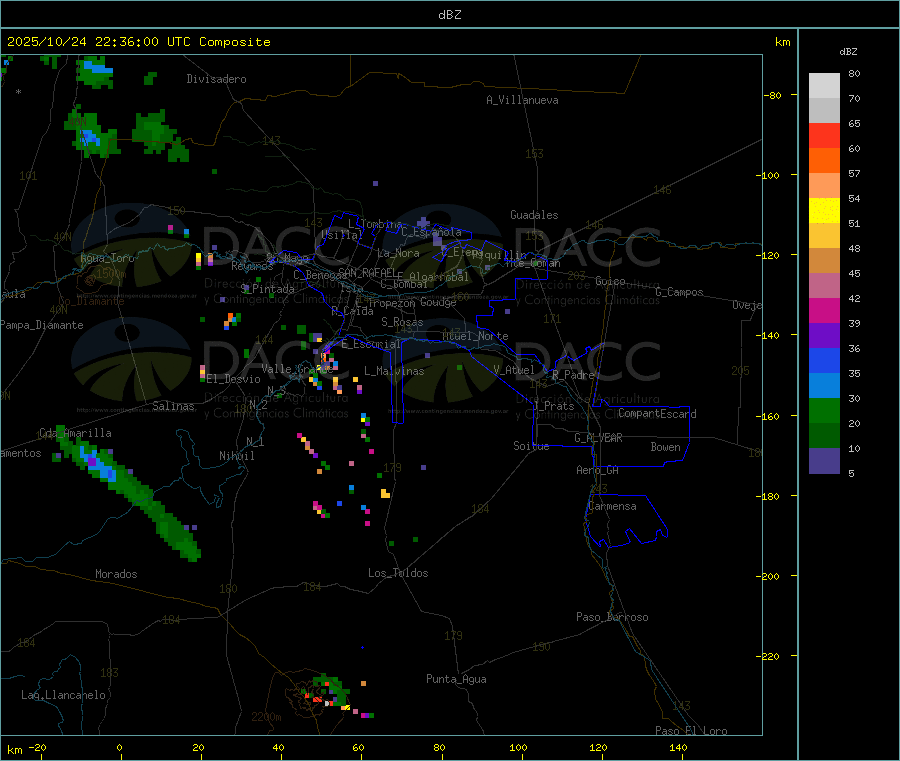Click the yellow 51-54 dBZ legend swatch
The width and height of the screenshot is (900, 761).
point(824,211)
